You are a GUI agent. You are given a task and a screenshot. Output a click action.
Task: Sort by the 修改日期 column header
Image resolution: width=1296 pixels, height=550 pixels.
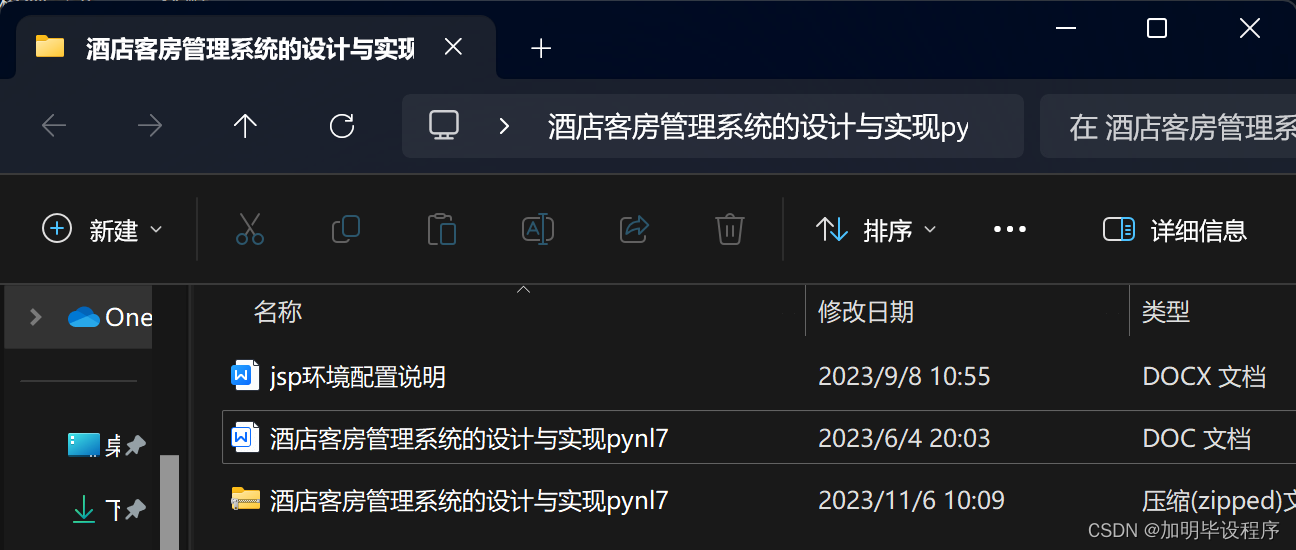pyautogui.click(x=866, y=312)
